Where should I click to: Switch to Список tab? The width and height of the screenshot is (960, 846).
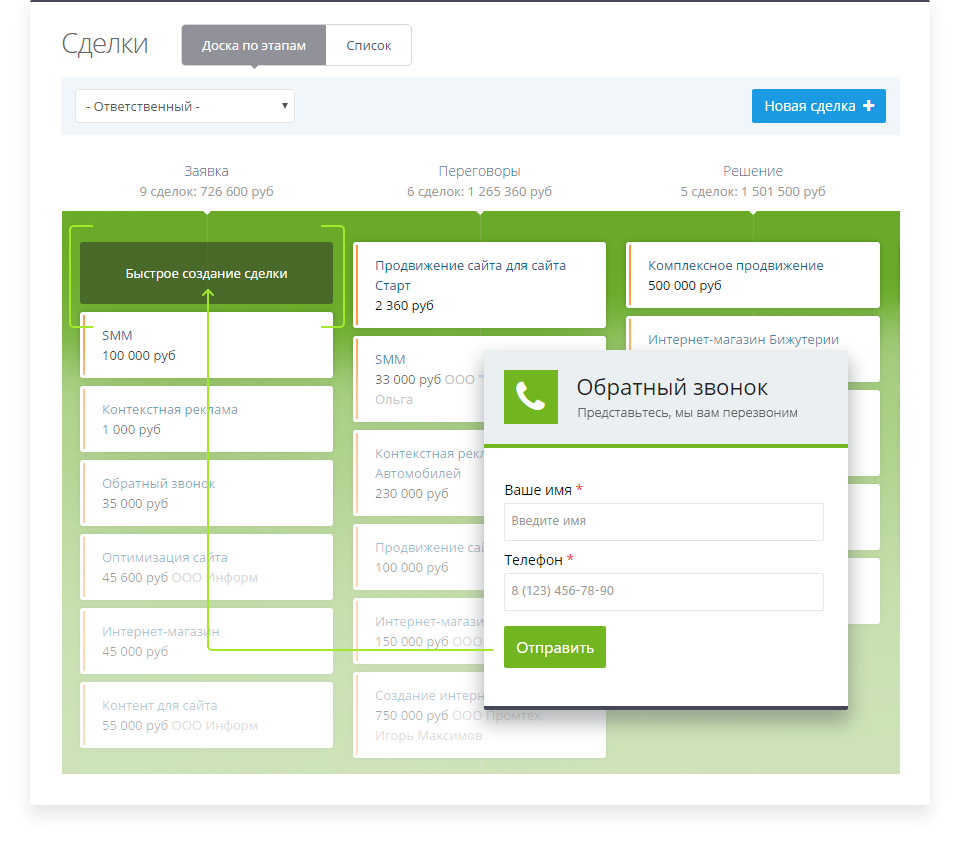coord(369,45)
